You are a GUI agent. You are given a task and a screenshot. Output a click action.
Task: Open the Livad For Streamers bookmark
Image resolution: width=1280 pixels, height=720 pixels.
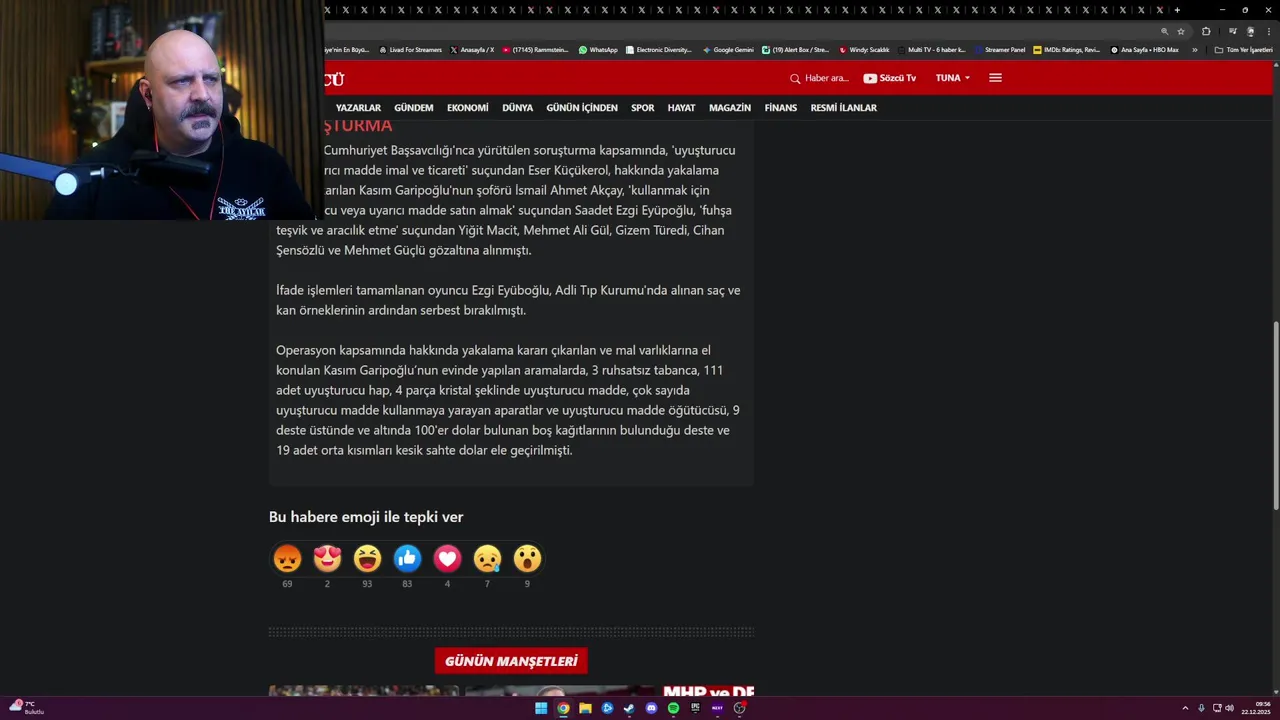[x=411, y=50]
